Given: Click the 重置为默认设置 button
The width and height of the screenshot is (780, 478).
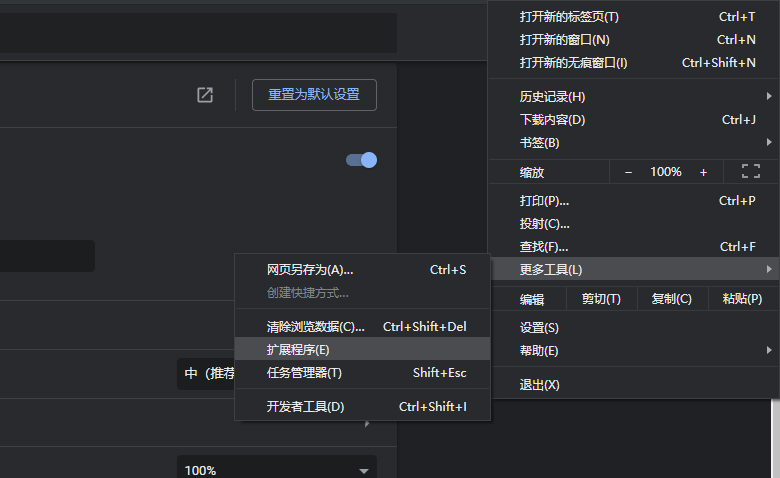Looking at the screenshot, I should coord(314,95).
